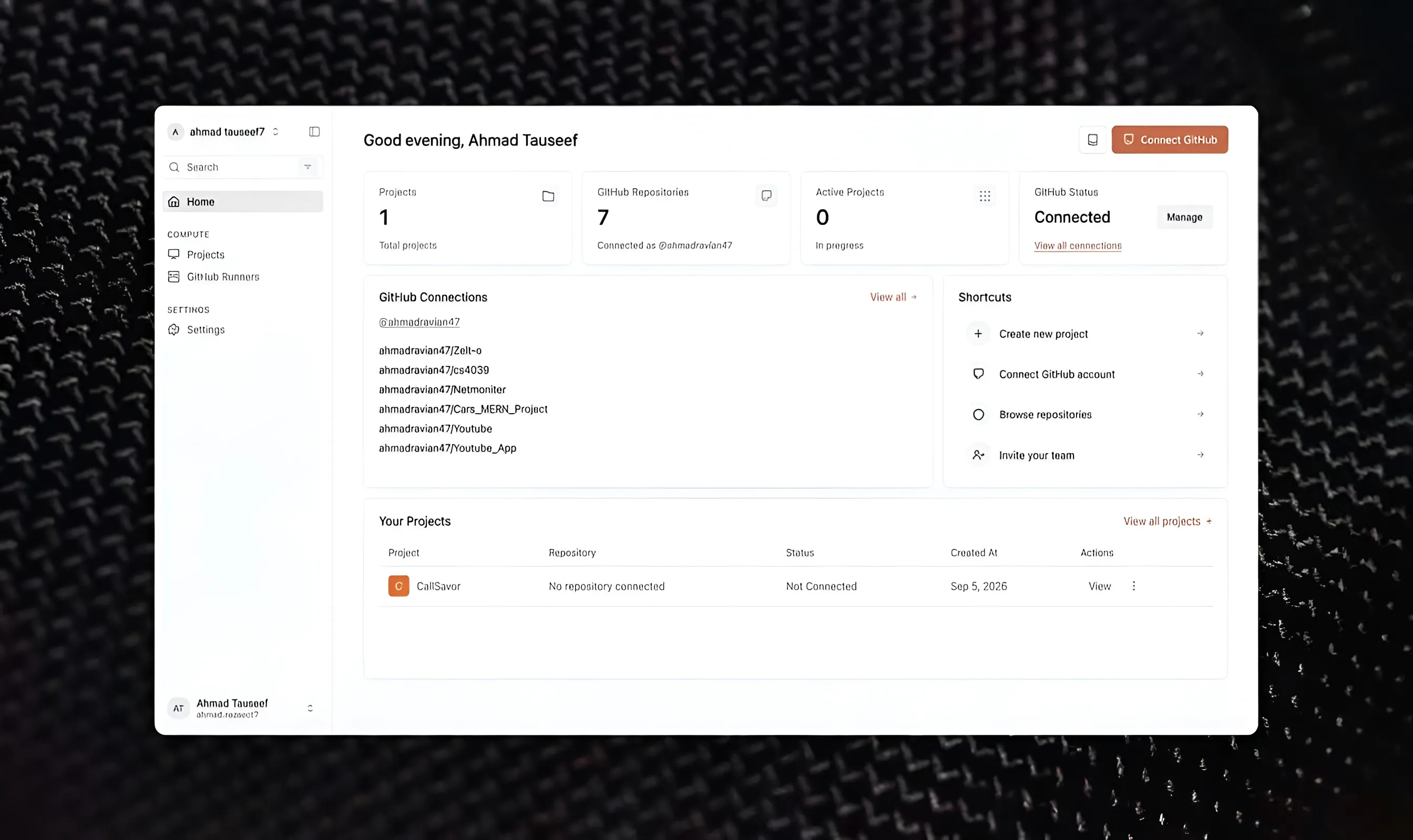Select ahmadravian47/cs4039 repository

pos(434,370)
